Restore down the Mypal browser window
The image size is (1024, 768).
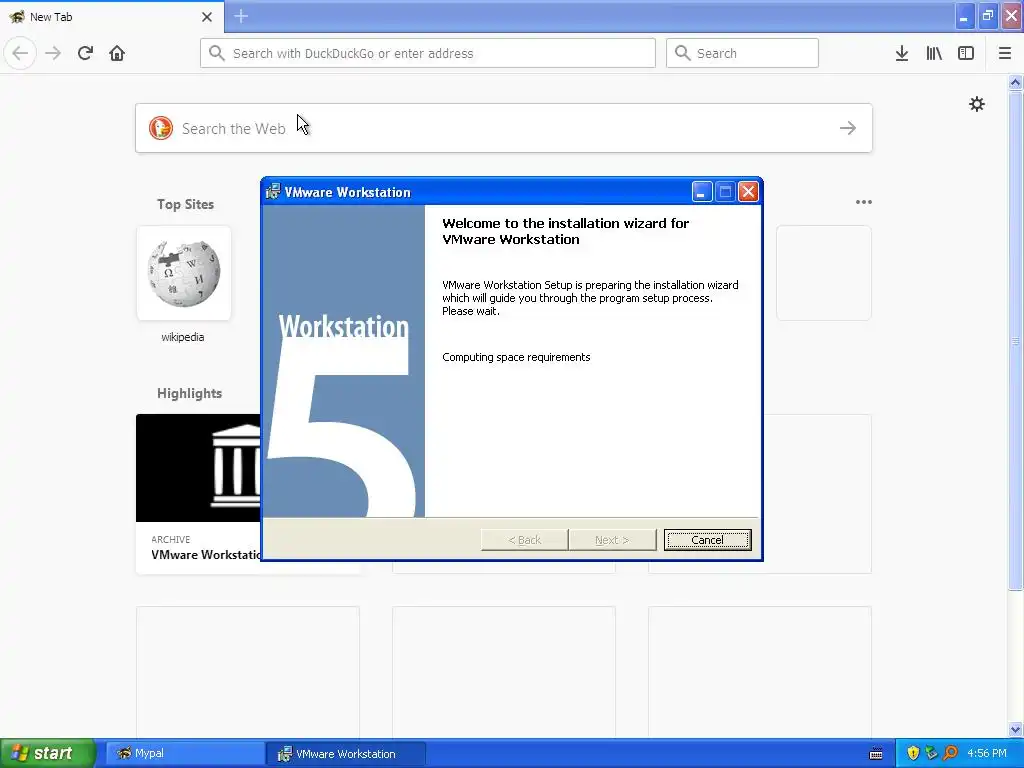(988, 16)
